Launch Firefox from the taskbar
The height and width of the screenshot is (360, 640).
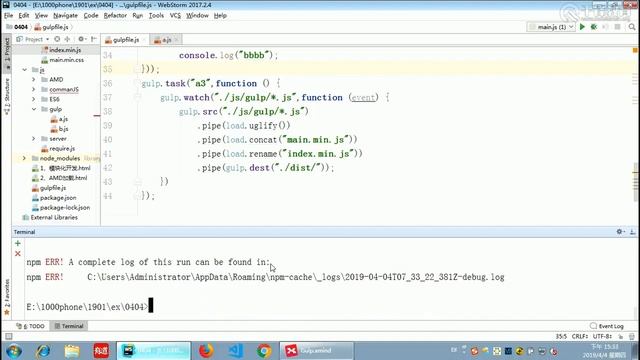pos(206,351)
